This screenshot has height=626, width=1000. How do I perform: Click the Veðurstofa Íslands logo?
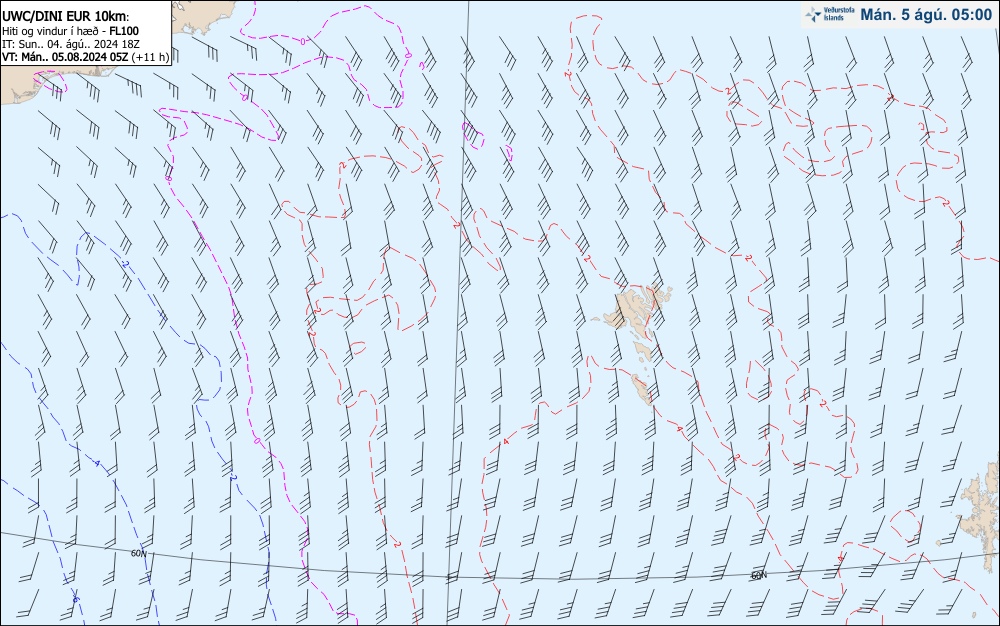tap(830, 14)
